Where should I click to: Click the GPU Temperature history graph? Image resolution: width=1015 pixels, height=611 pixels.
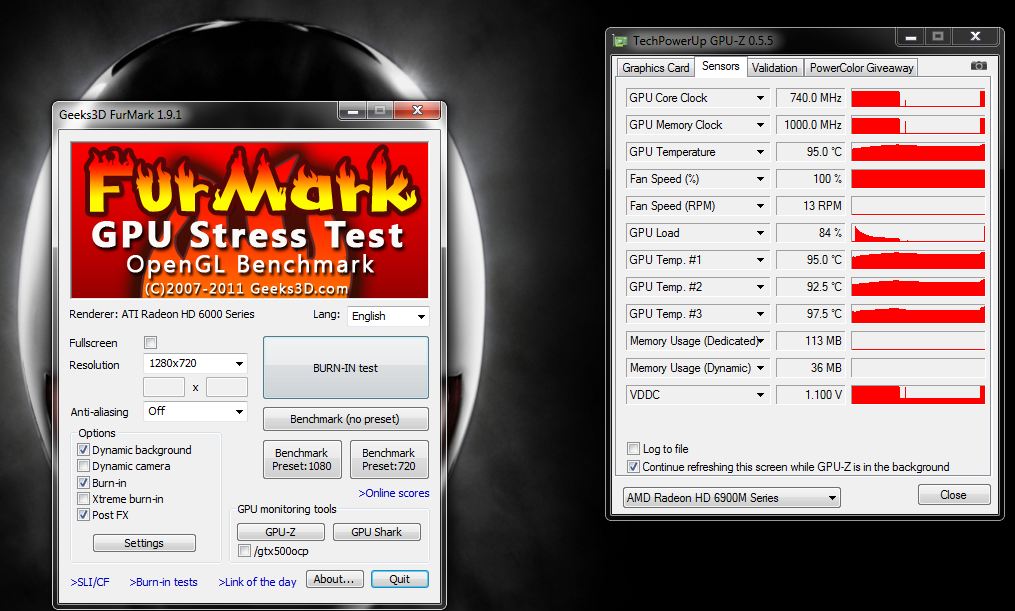point(918,152)
